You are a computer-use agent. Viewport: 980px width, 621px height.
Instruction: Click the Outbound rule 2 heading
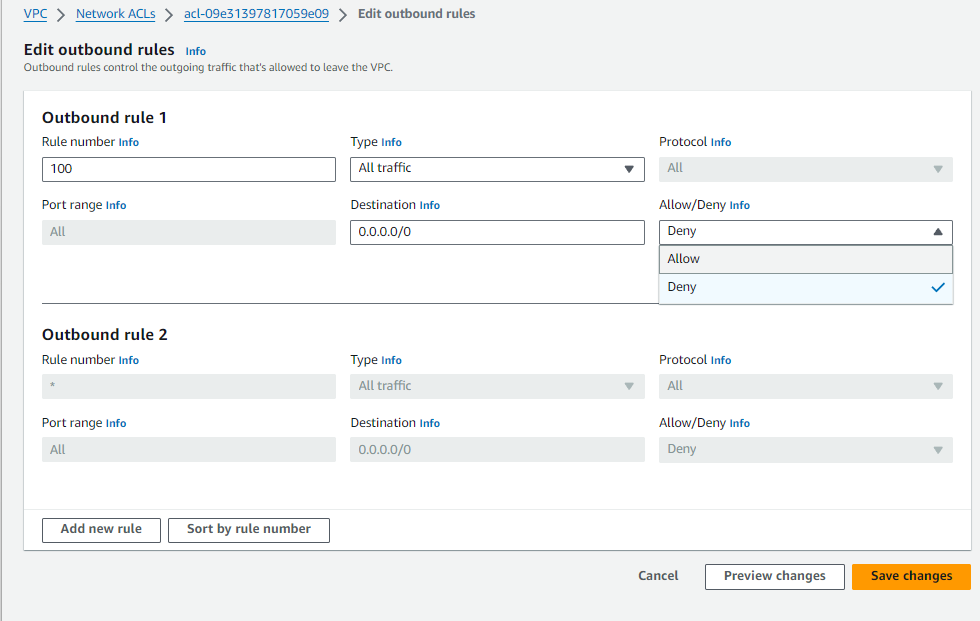(104, 335)
